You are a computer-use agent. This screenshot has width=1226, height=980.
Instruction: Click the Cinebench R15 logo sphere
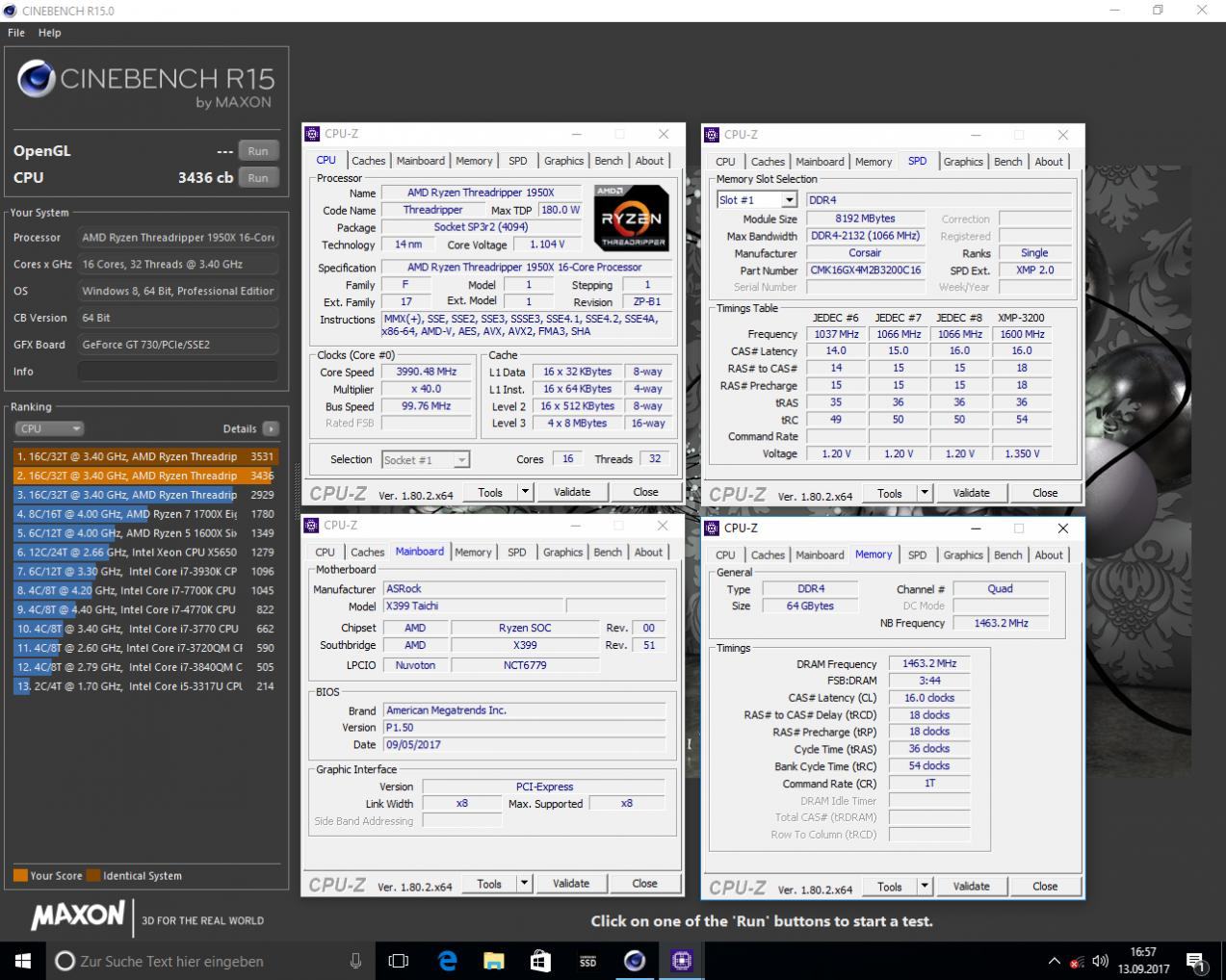click(x=37, y=79)
